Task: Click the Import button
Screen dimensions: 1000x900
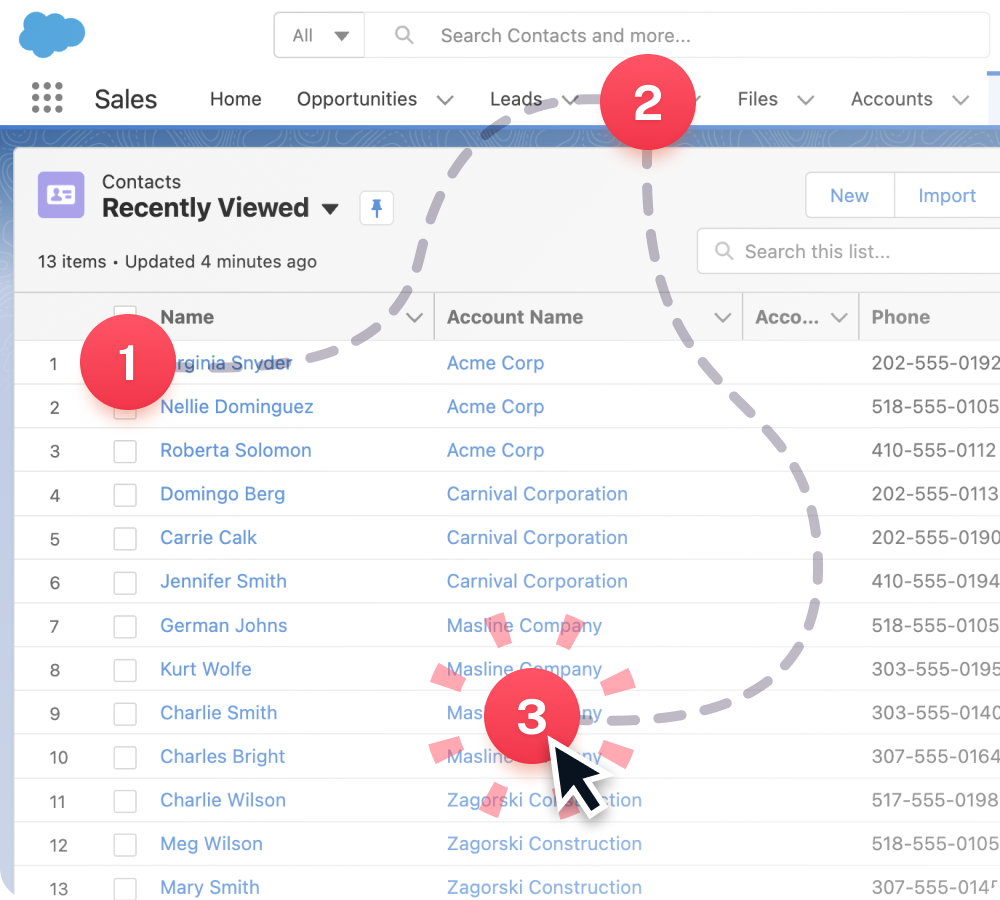Action: [x=945, y=195]
